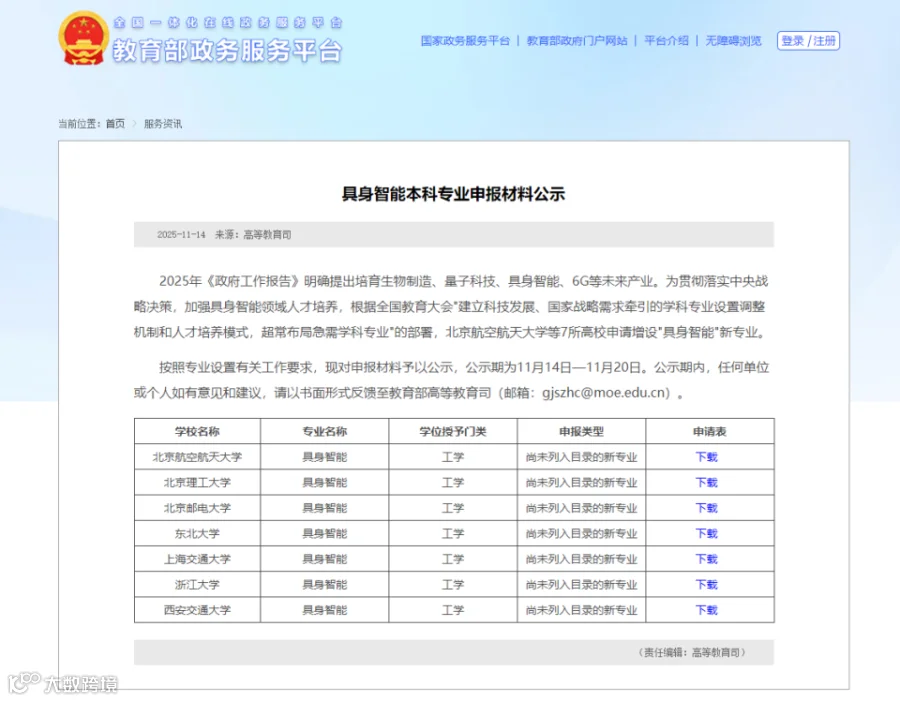Download 上海交通大学 application form
The width and height of the screenshot is (900, 701).
point(707,559)
